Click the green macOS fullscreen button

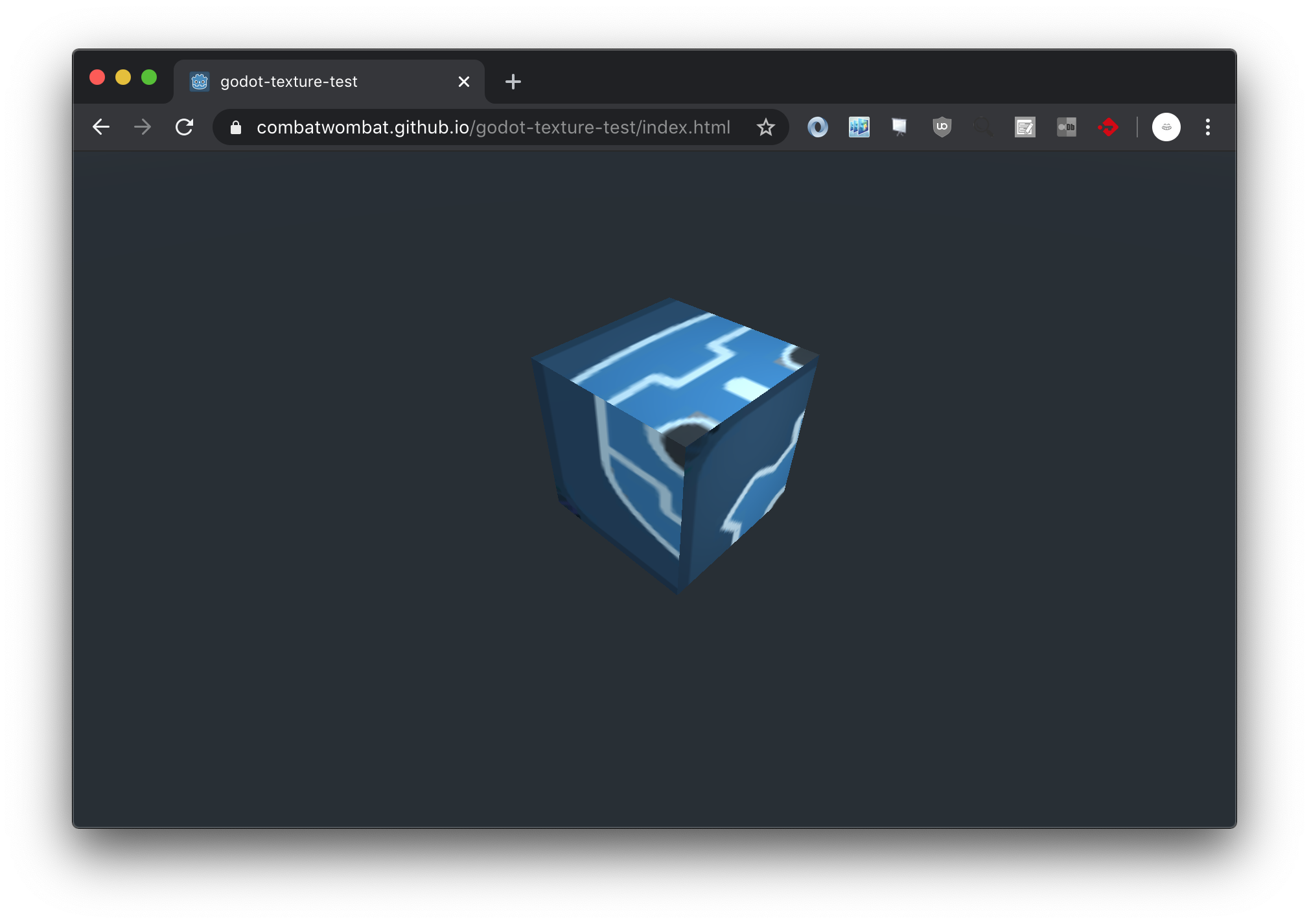[x=149, y=78]
